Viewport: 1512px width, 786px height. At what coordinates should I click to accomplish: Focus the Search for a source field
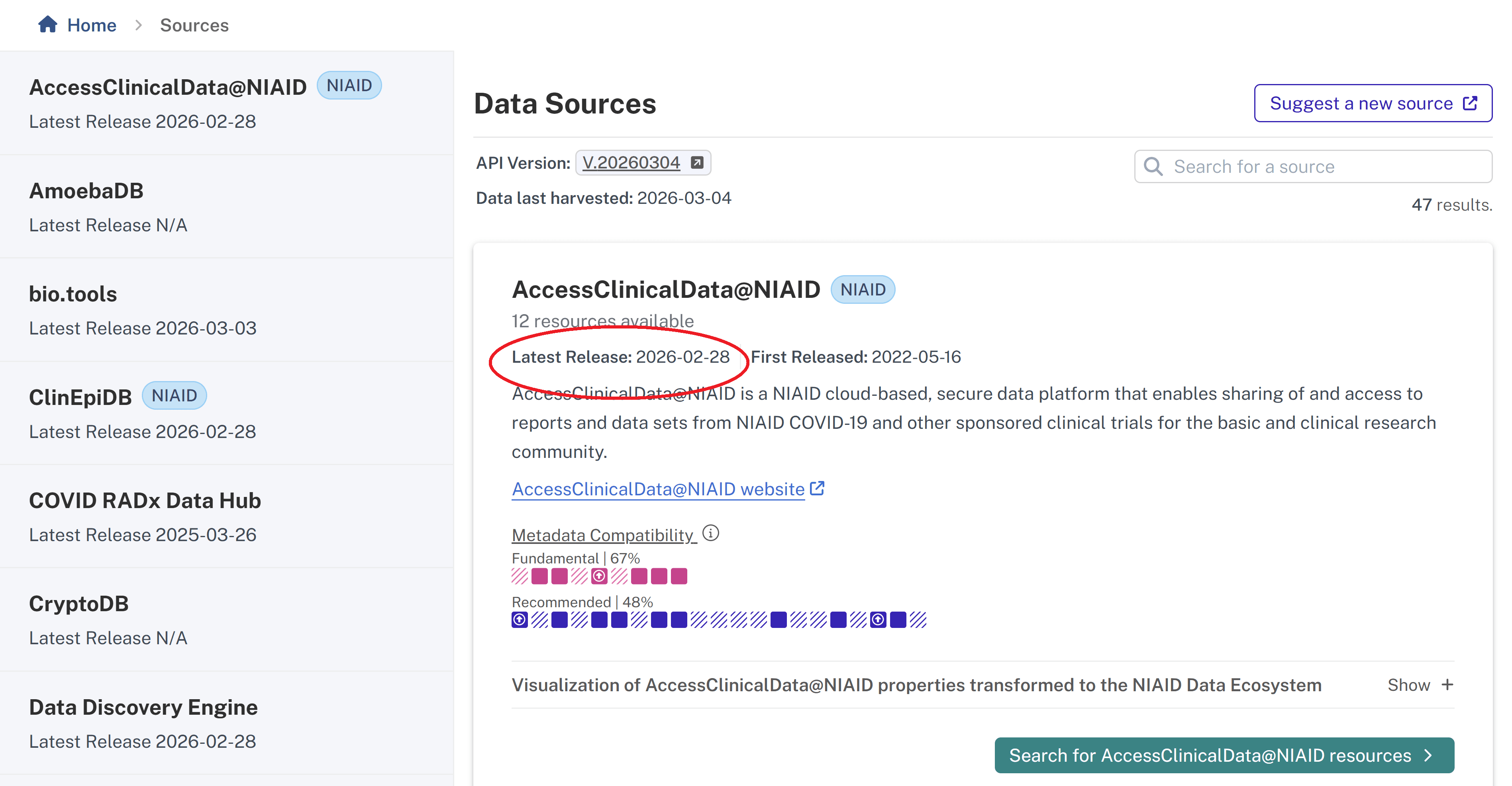(x=1313, y=166)
